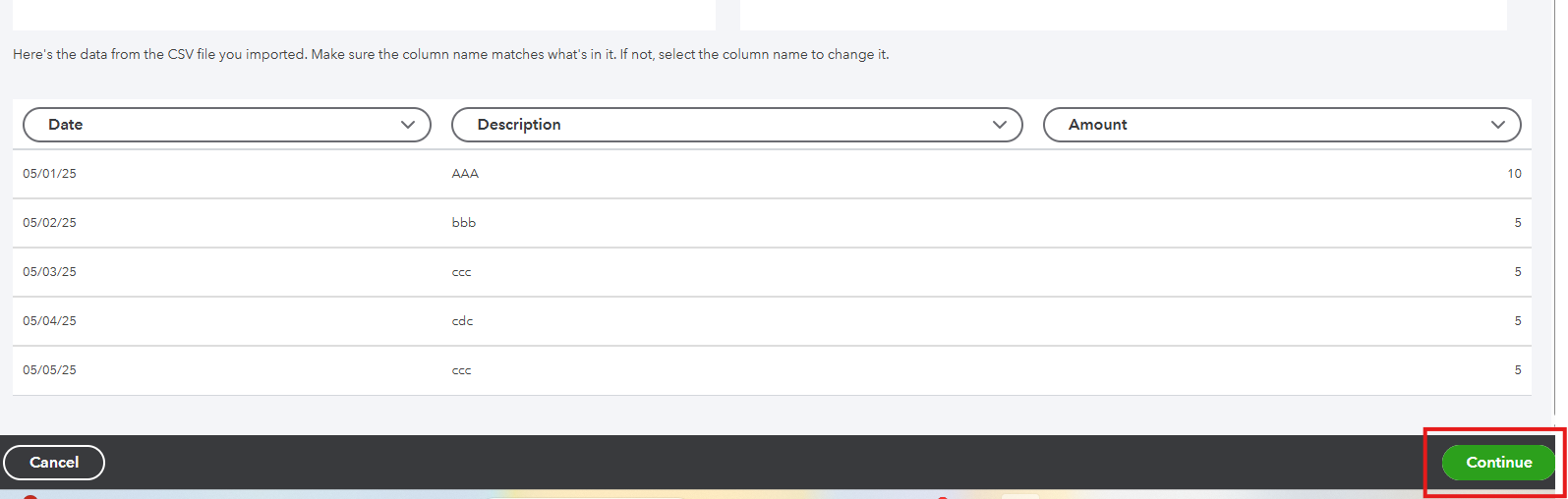Select the bbb description cell
Viewport: 1568px width, 499px height.
click(x=464, y=223)
